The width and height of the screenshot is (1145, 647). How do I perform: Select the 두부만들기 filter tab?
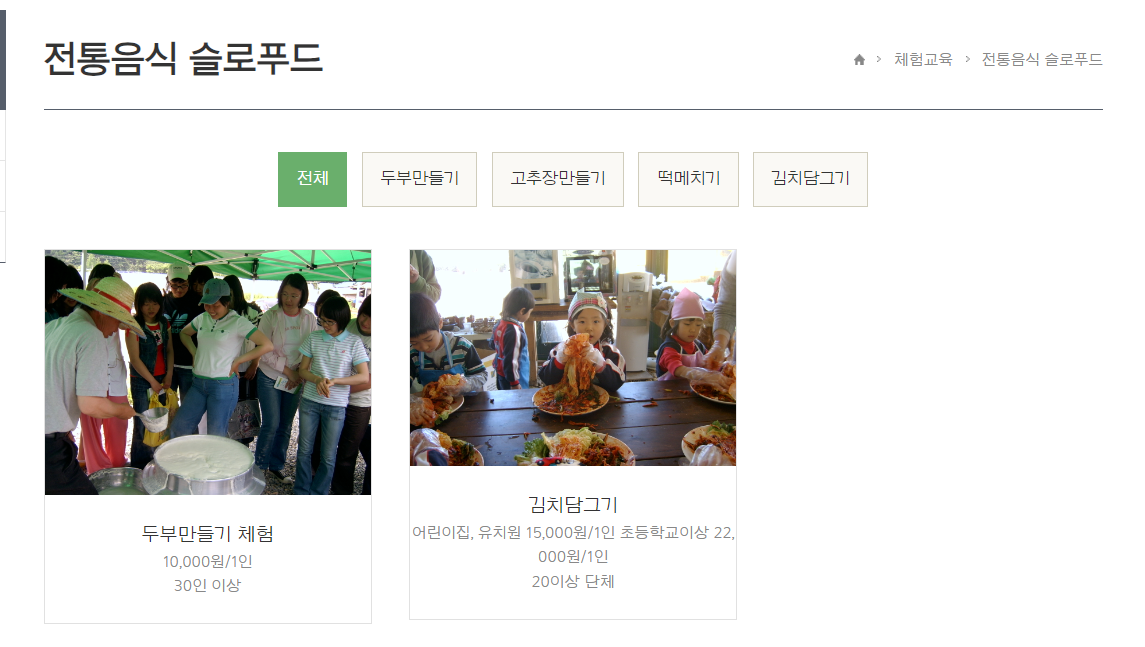(x=419, y=179)
